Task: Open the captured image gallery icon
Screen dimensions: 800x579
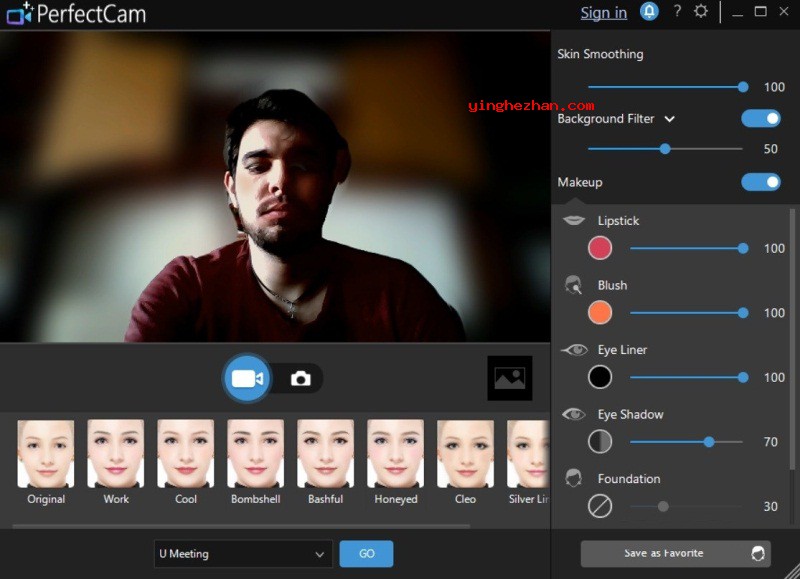Action: pos(510,378)
